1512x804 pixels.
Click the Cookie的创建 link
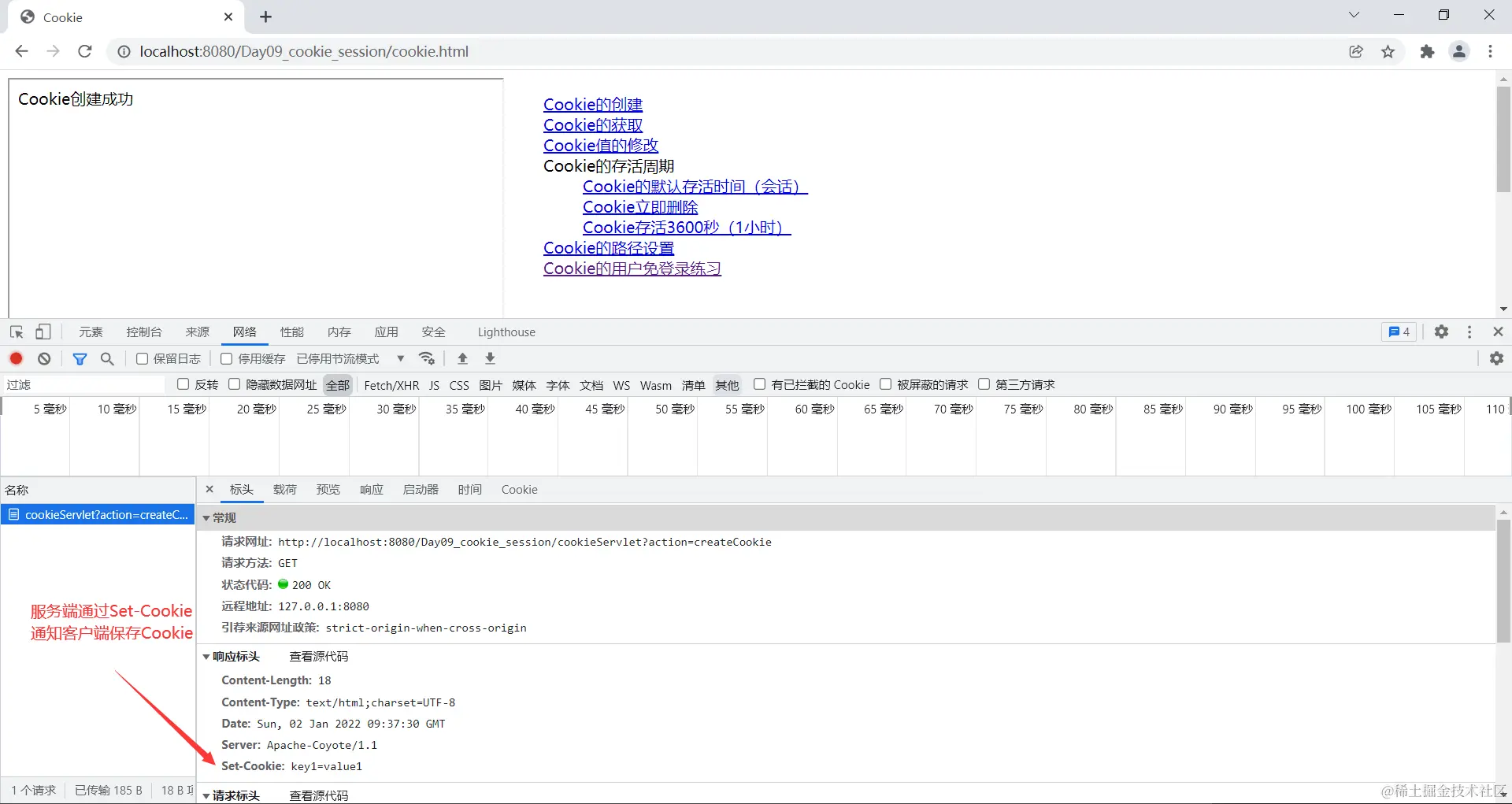point(593,105)
